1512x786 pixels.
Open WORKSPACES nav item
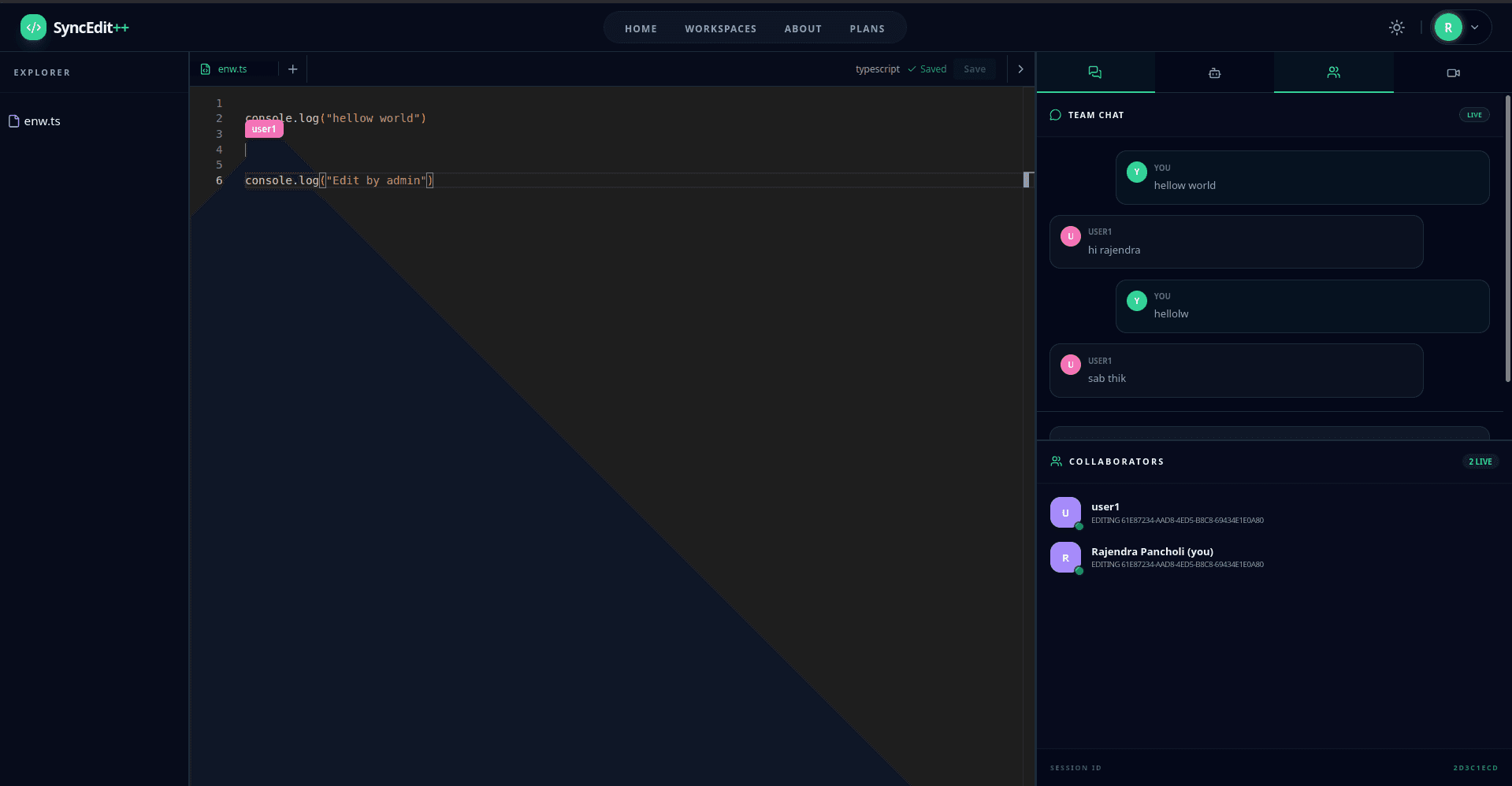[x=720, y=28]
